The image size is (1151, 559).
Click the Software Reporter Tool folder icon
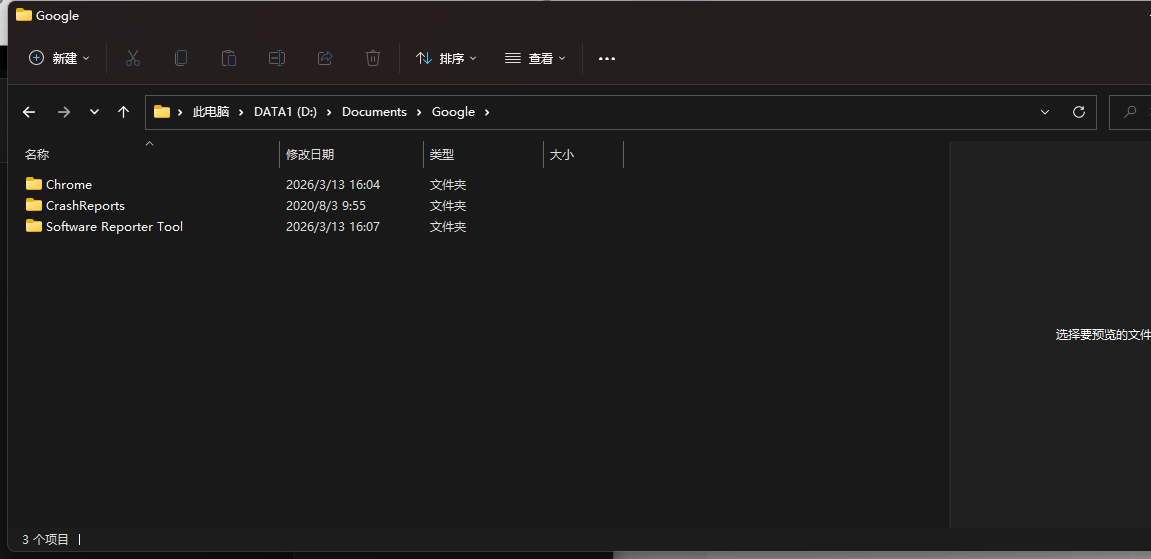coord(34,226)
